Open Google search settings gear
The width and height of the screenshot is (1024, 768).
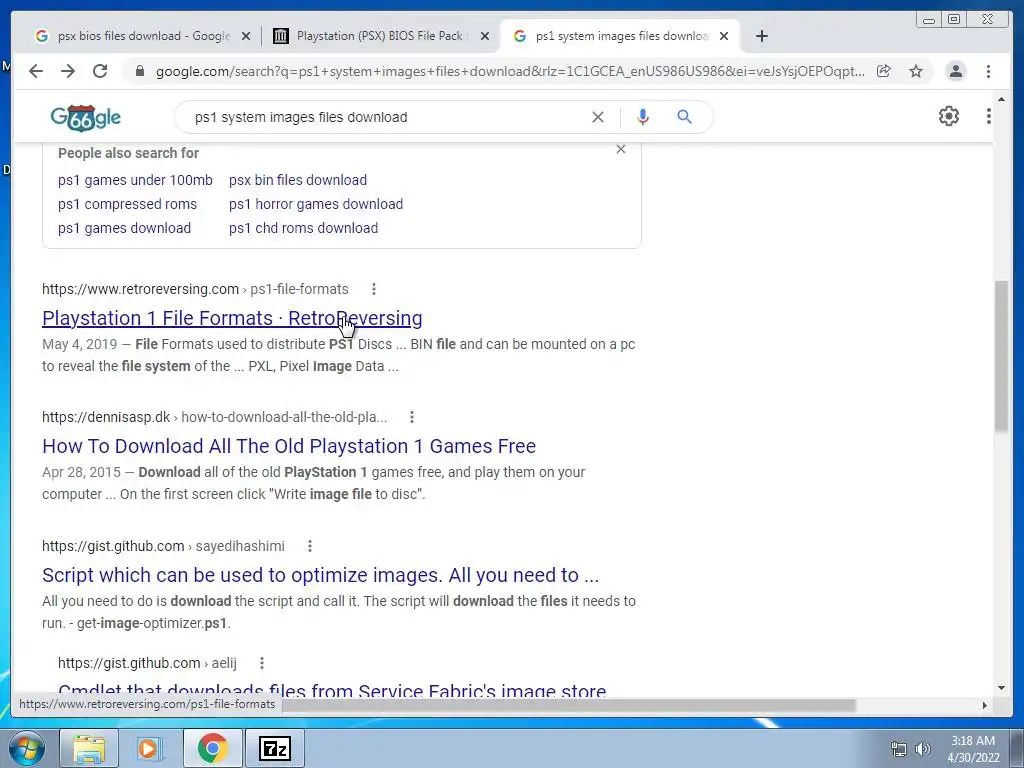[948, 116]
